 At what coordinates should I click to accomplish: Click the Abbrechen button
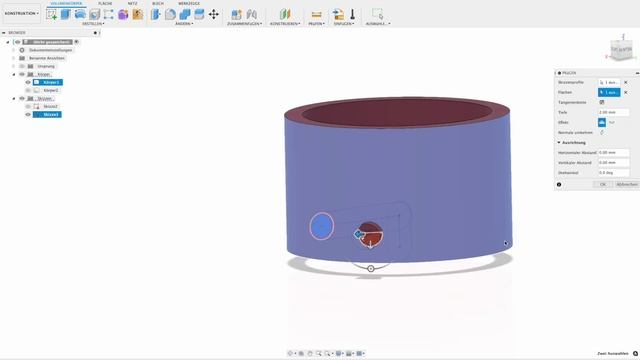[626, 184]
